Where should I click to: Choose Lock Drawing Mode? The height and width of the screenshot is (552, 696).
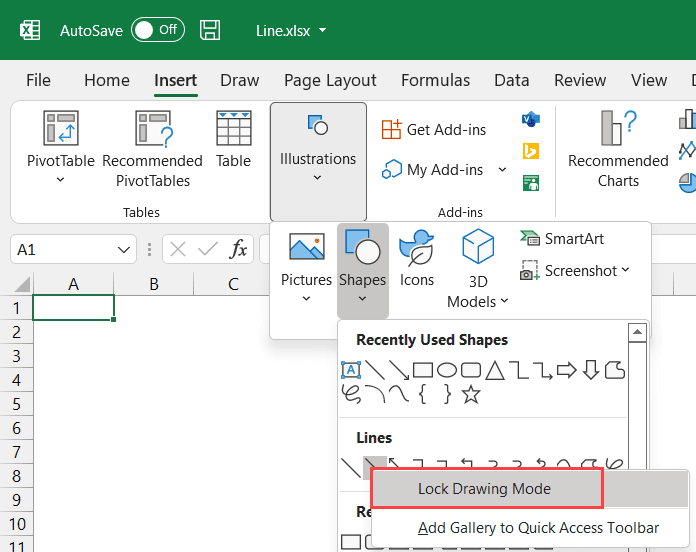tap(486, 489)
